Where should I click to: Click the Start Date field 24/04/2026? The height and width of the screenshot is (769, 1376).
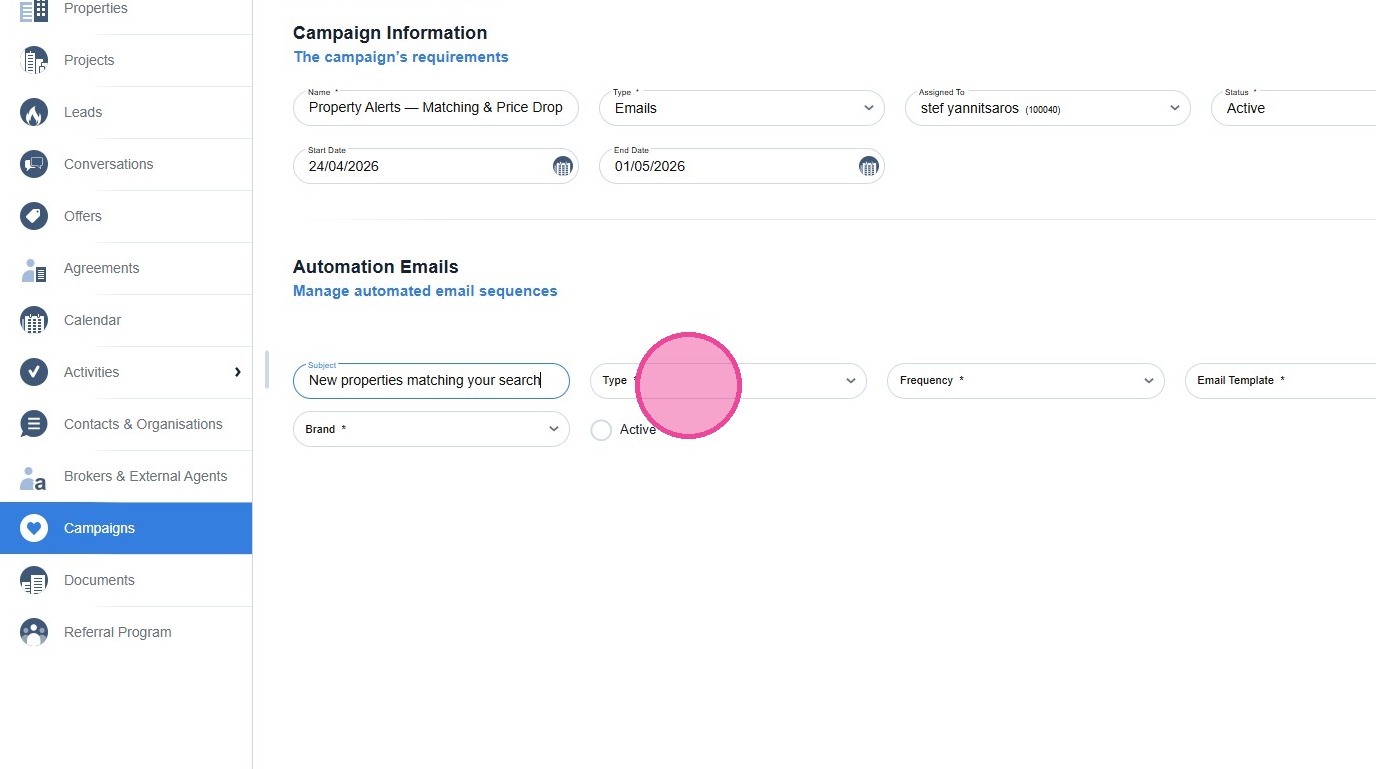(436, 166)
